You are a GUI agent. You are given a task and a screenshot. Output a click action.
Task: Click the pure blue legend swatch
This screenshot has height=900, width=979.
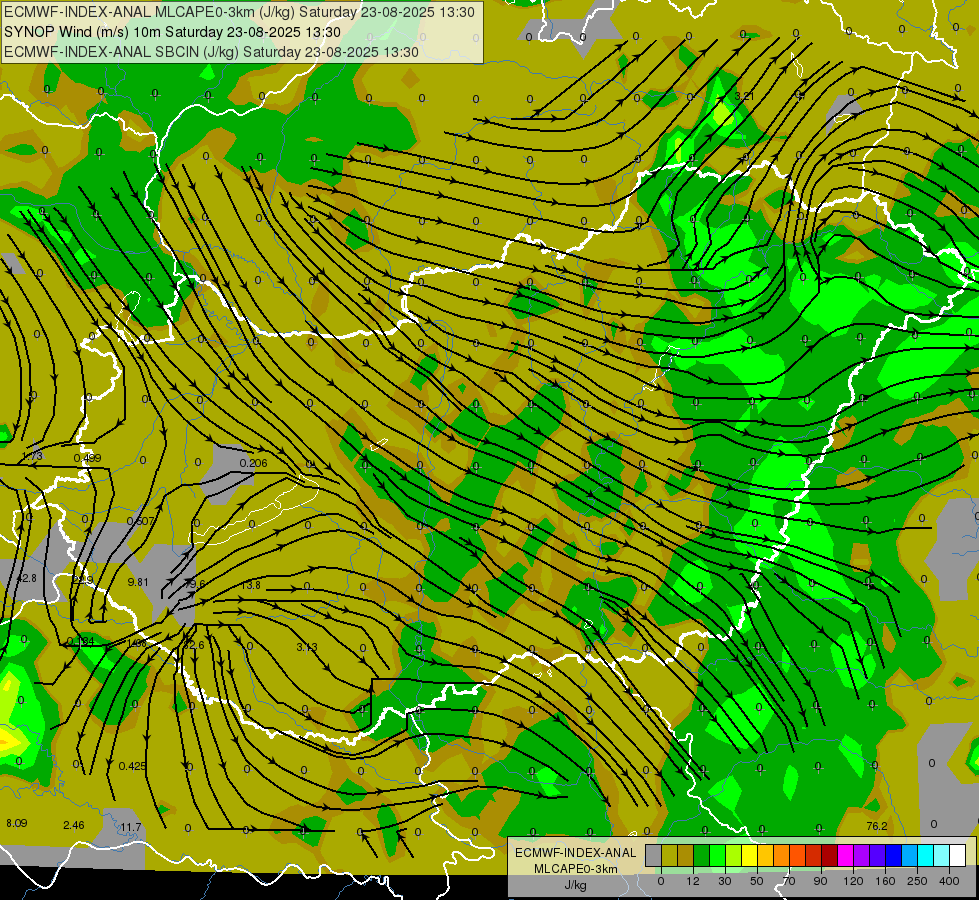tap(893, 855)
